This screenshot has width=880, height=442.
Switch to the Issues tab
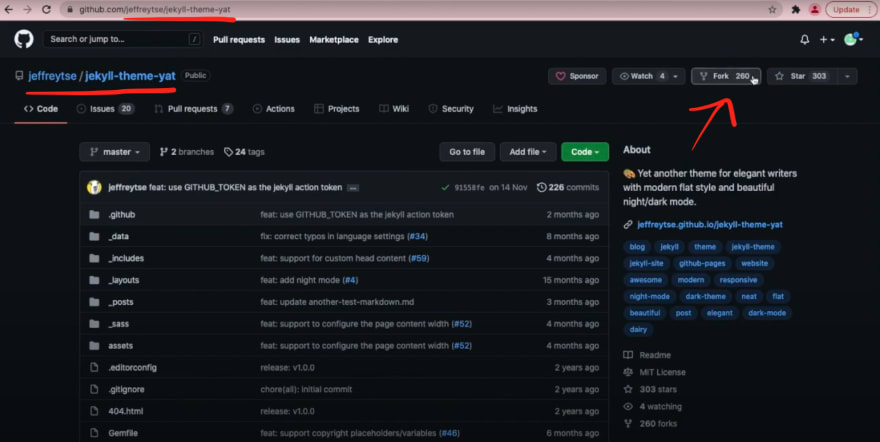click(105, 109)
